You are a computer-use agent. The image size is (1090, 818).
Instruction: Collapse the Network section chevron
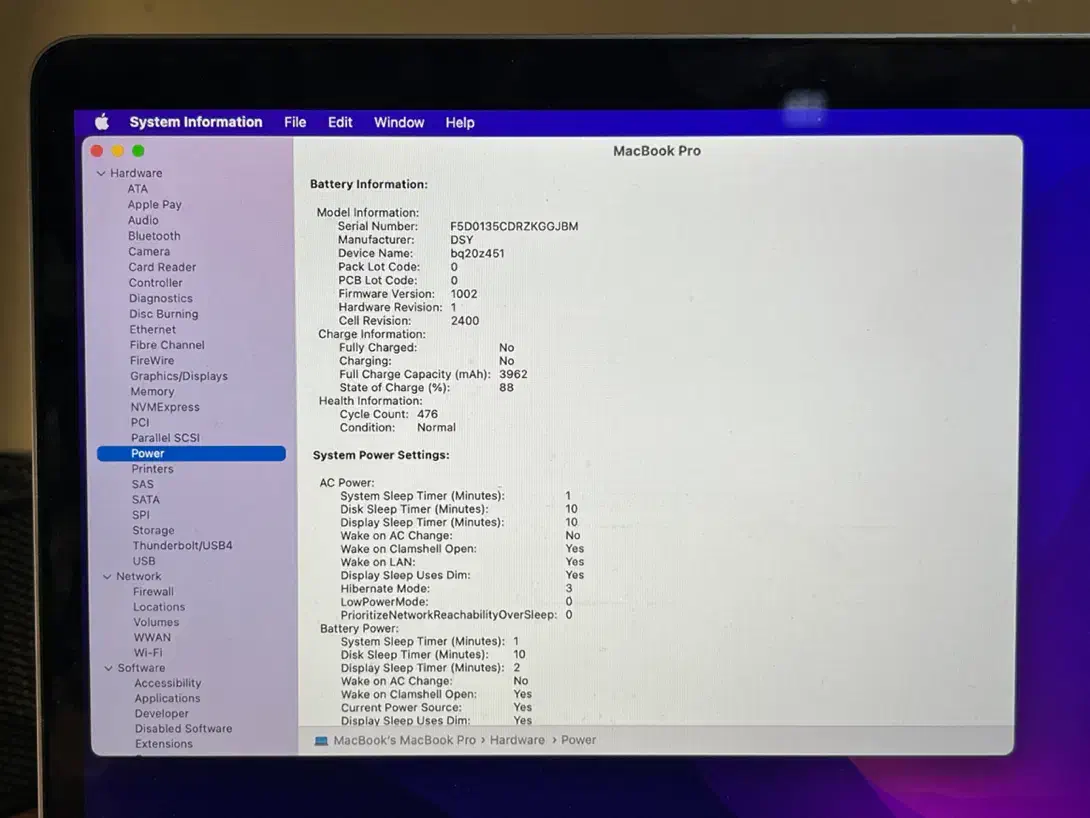(x=107, y=577)
